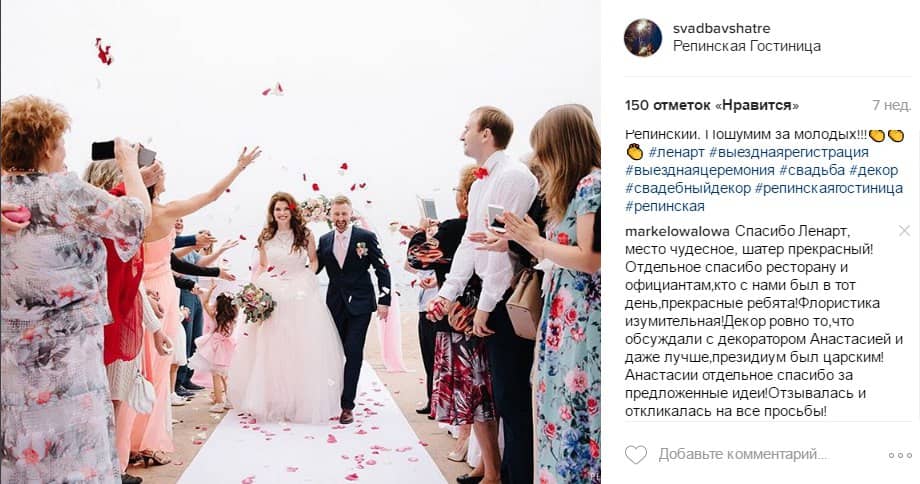
Task: Open the svadbavshatre username link
Action: [721, 28]
